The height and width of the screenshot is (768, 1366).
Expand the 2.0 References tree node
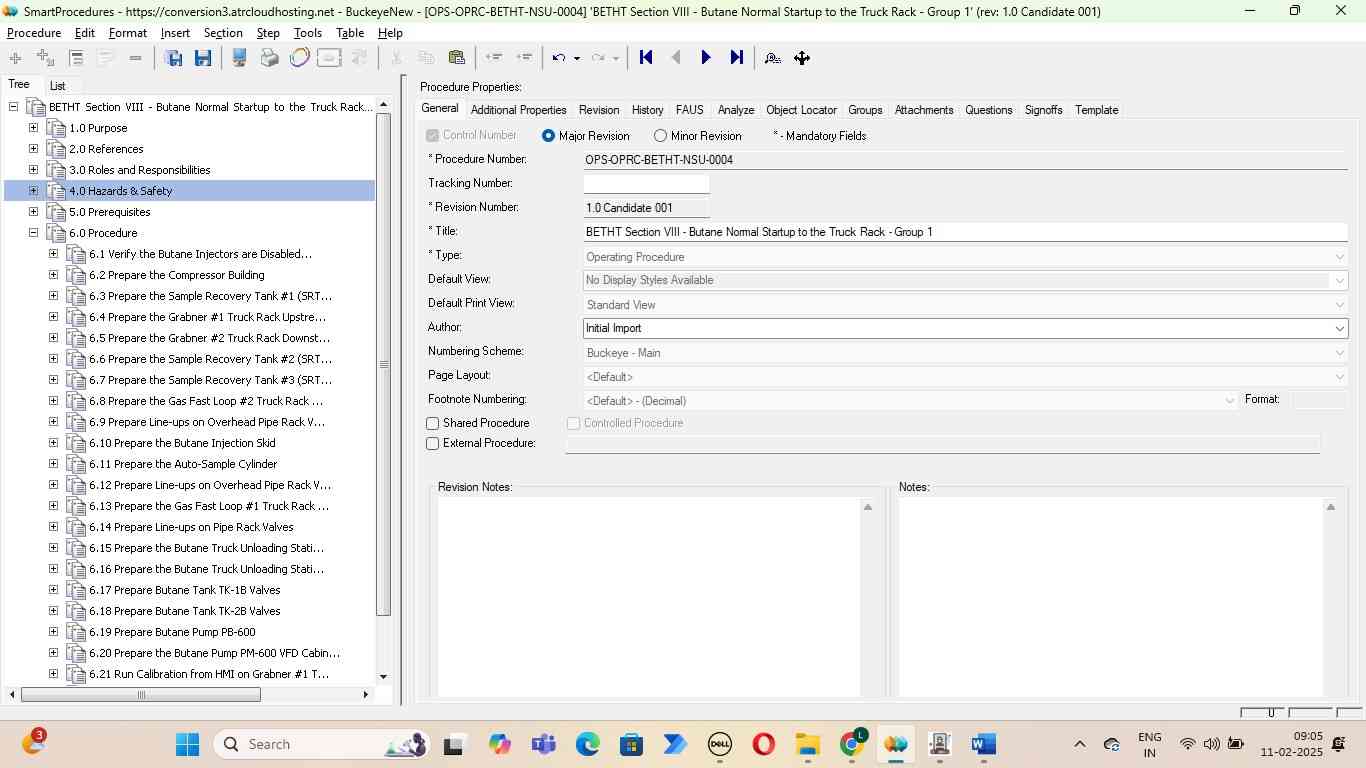33,149
